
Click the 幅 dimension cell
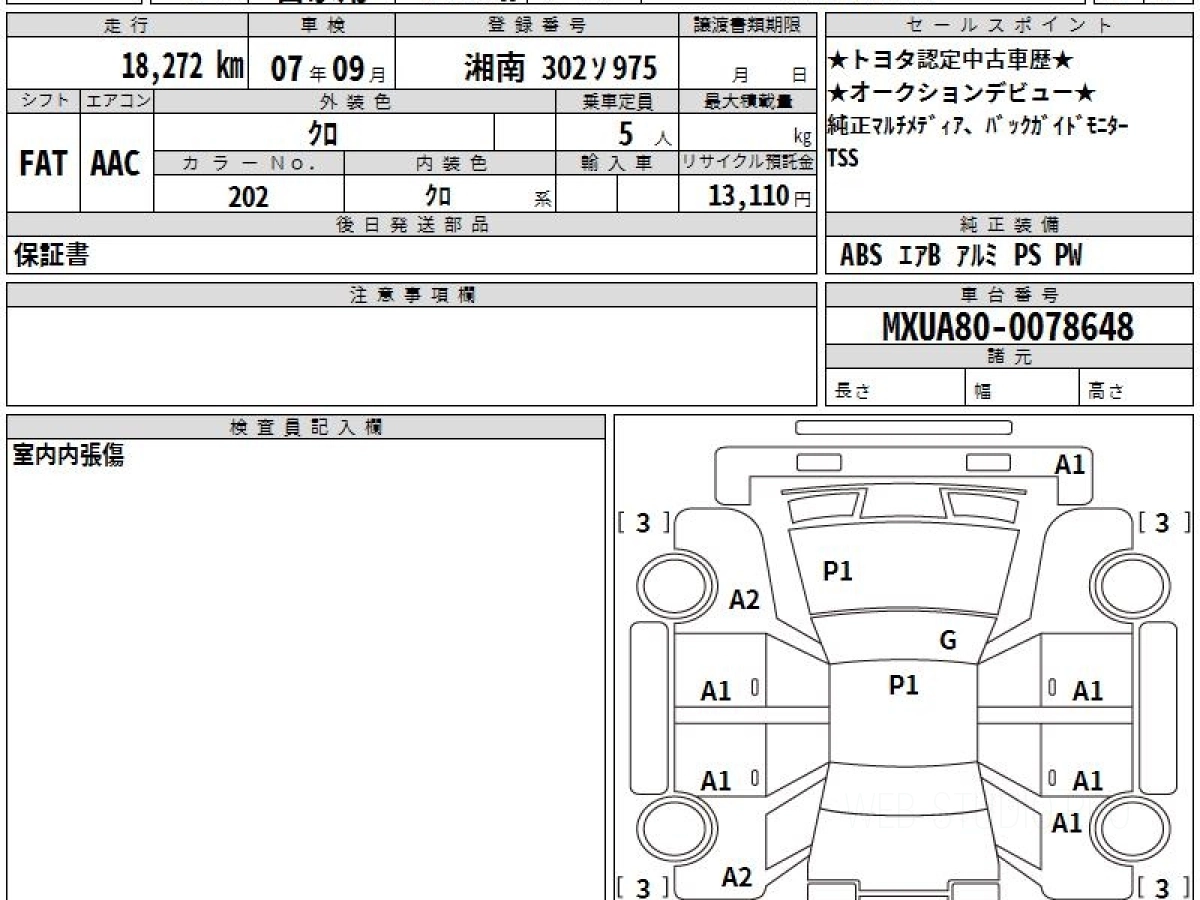coord(1023,388)
